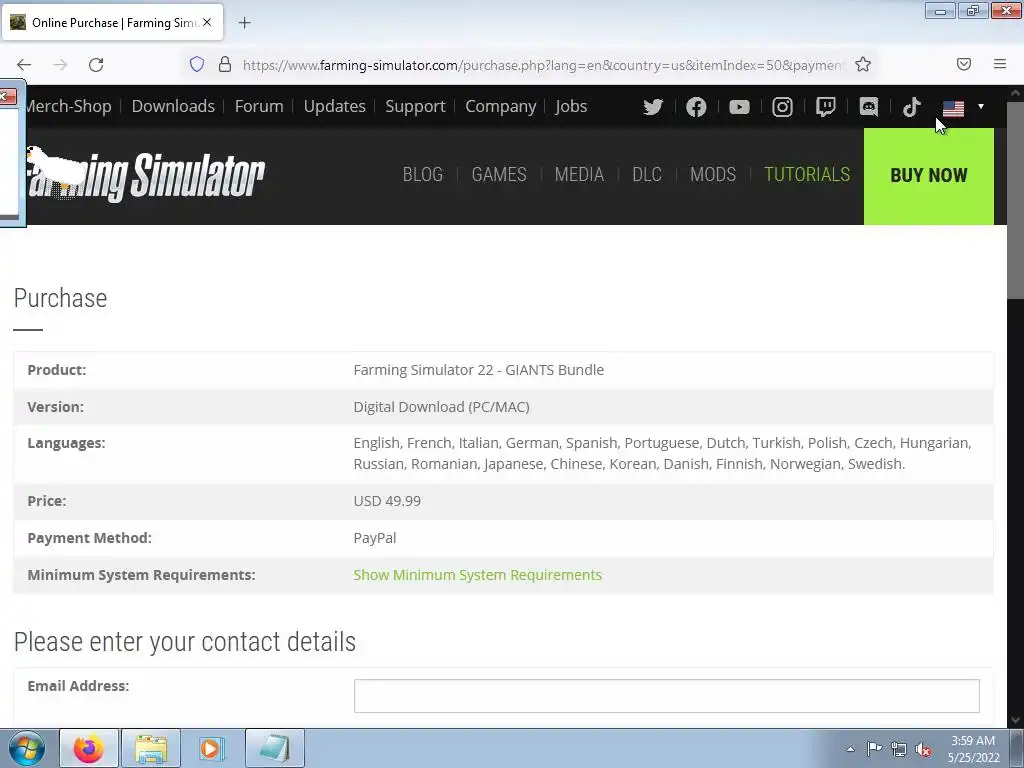Image resolution: width=1024 pixels, height=768 pixels.
Task: Go to the BLOG section
Action: [423, 174]
